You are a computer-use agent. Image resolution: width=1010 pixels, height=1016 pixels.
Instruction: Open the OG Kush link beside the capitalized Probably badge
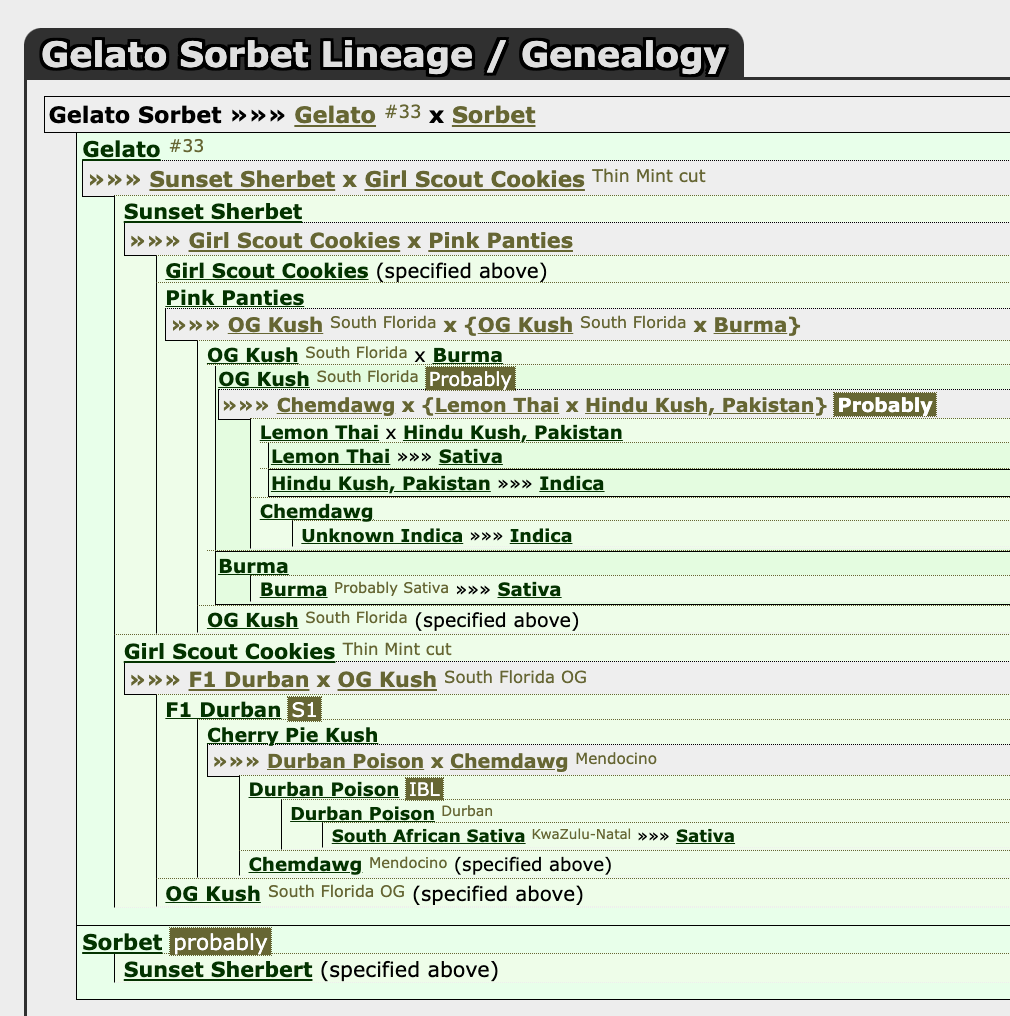pos(264,378)
